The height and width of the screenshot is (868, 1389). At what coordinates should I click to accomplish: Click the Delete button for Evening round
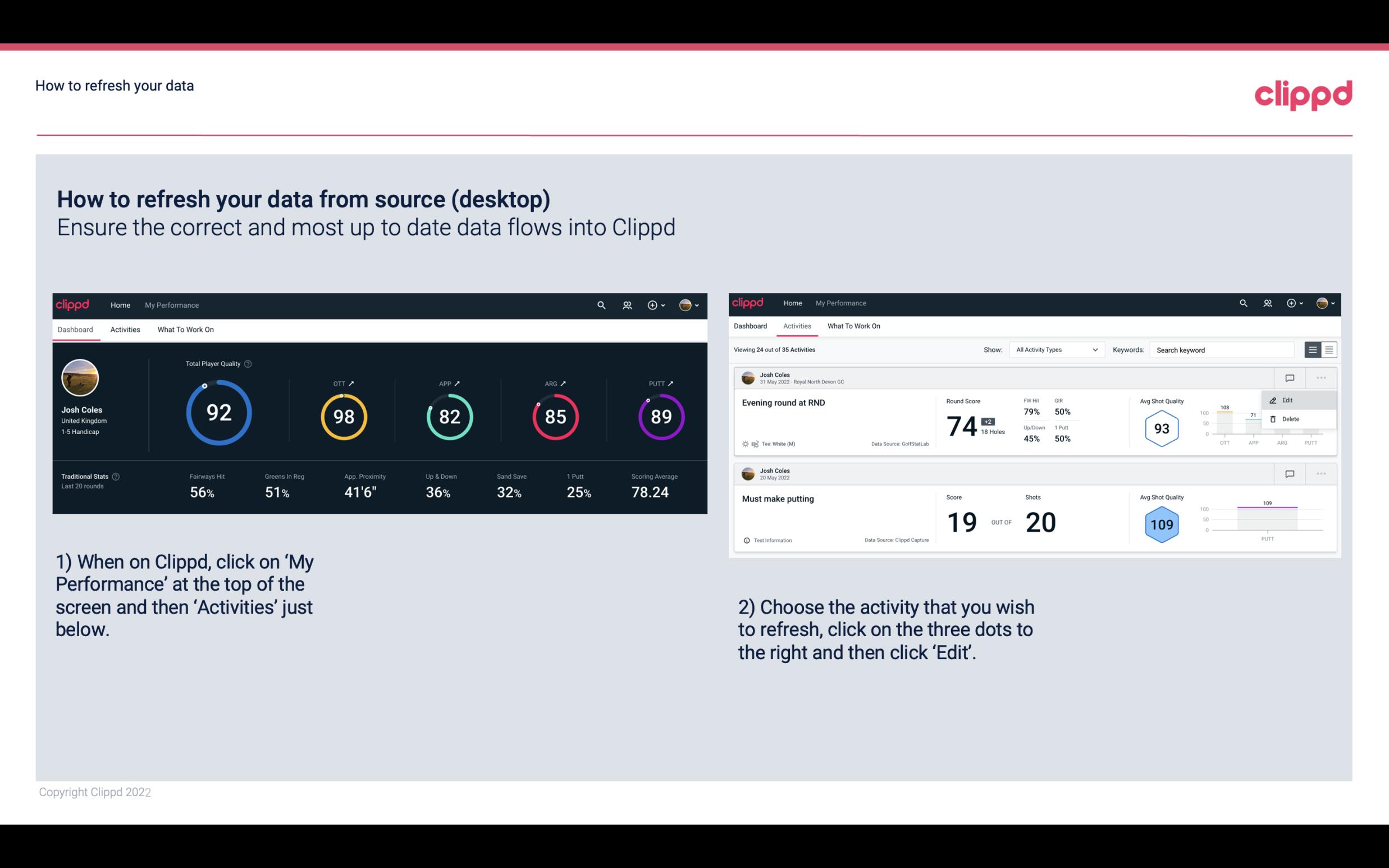(1291, 419)
